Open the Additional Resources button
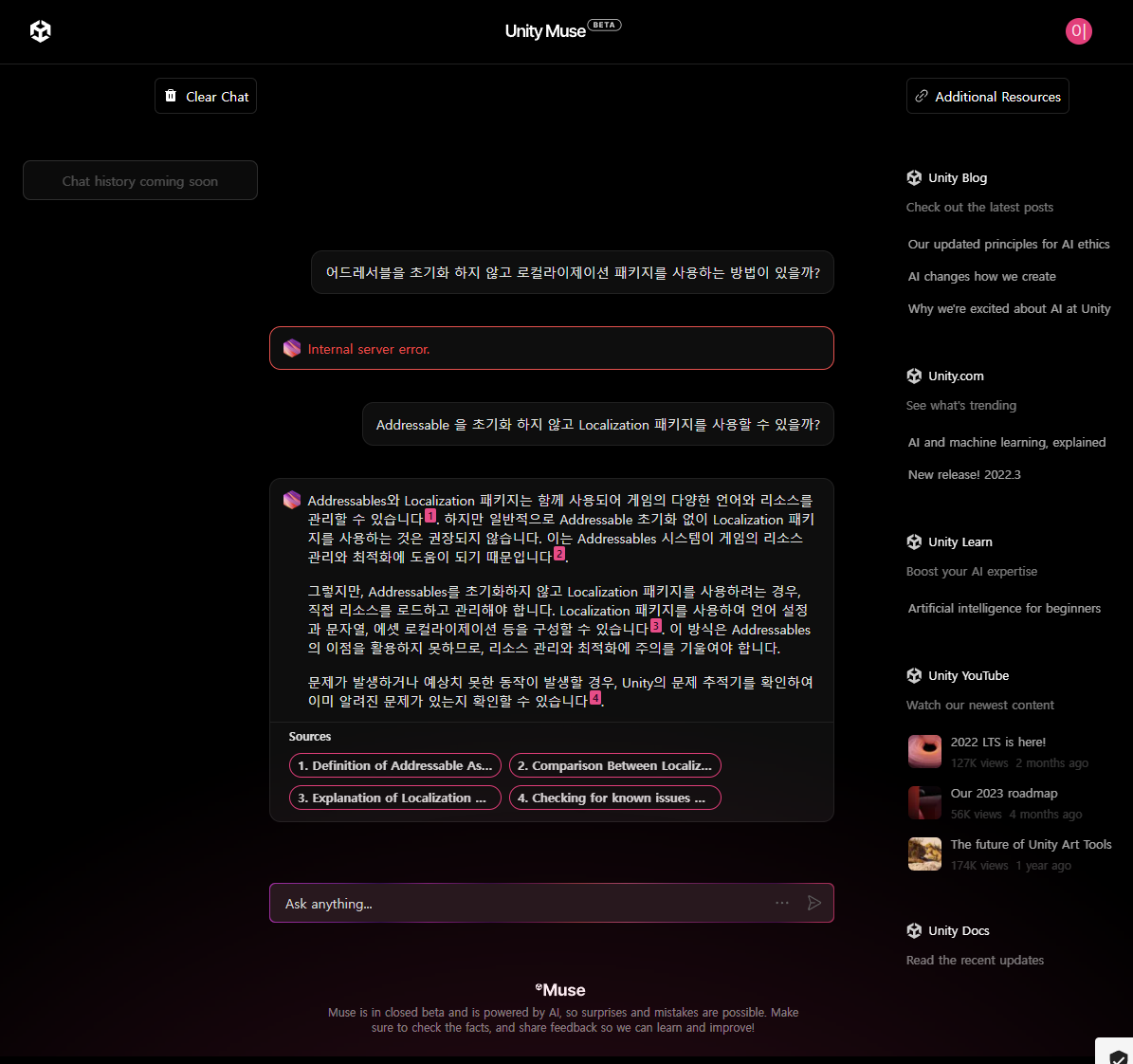The width and height of the screenshot is (1133, 1064). click(x=988, y=96)
